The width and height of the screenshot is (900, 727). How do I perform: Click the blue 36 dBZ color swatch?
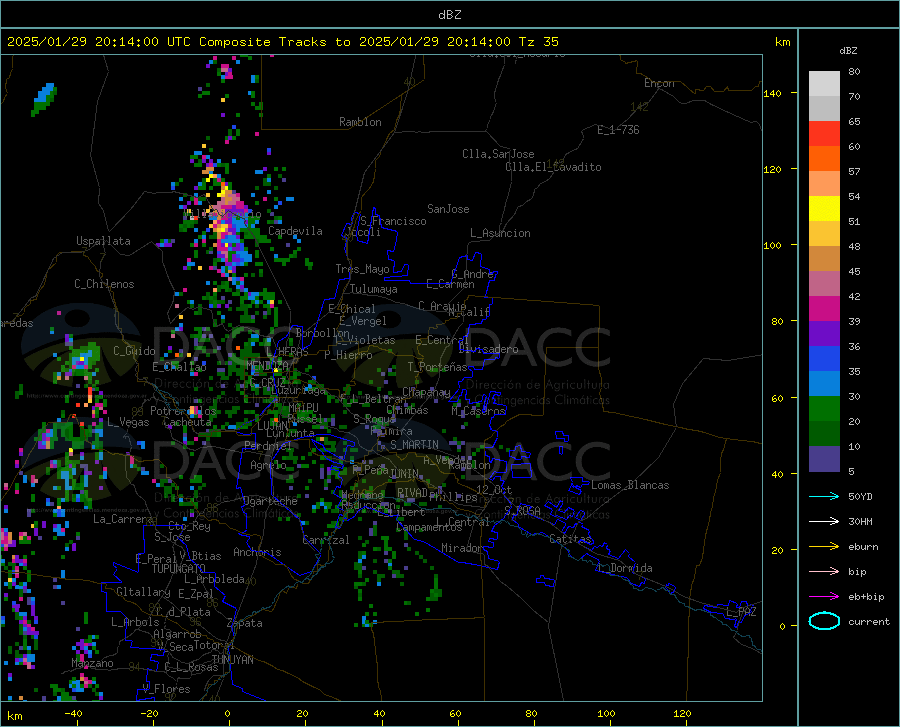tap(824, 359)
